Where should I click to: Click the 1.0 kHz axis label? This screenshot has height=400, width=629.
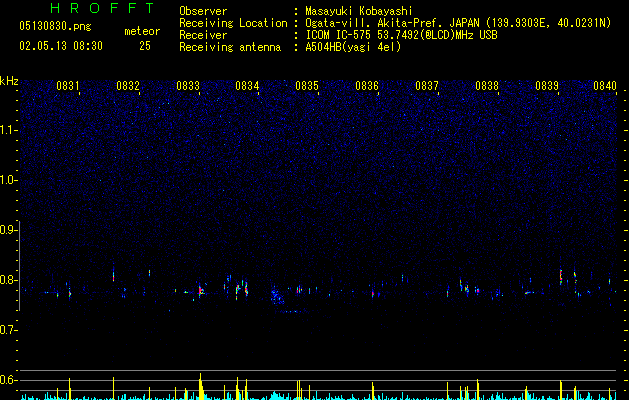pos(8,180)
